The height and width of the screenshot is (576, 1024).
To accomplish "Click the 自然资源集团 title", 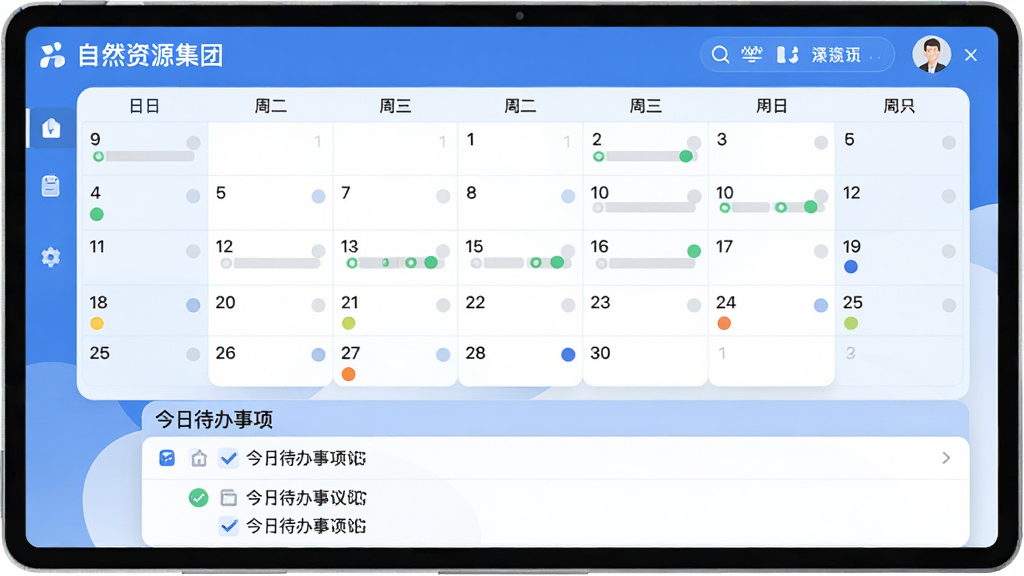I will click(150, 56).
